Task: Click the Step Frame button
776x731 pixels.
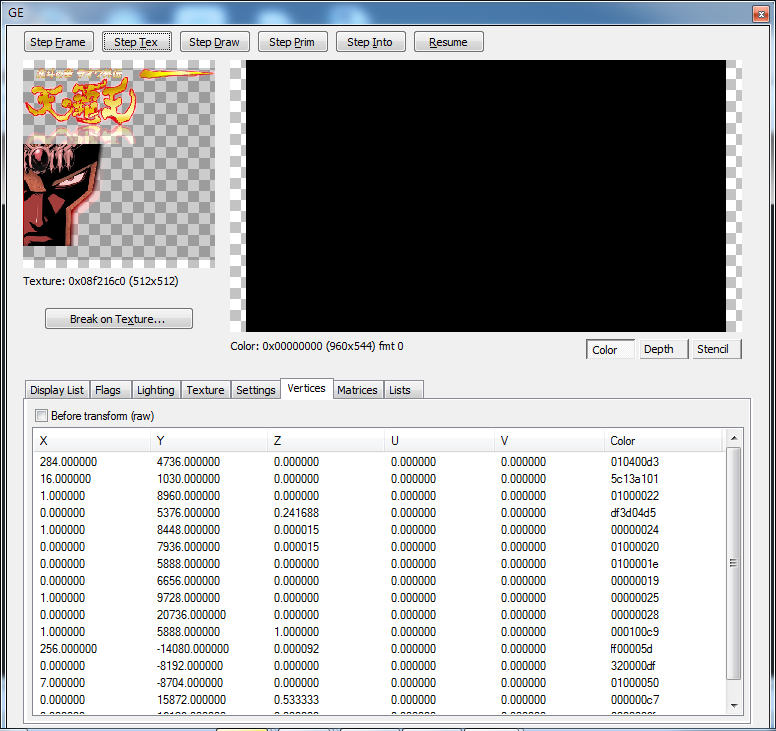Action: tap(59, 42)
